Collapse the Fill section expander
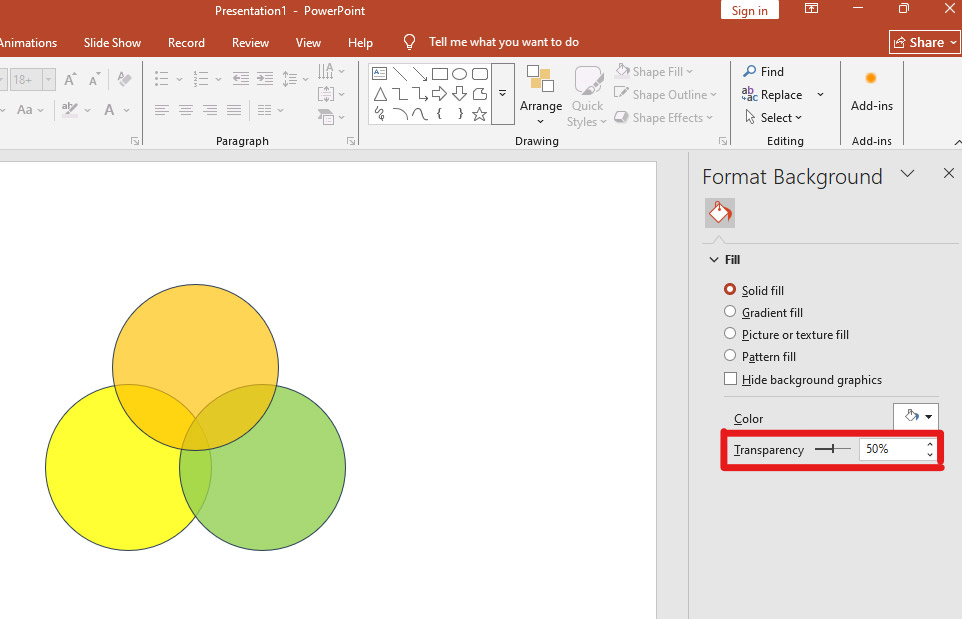 point(714,260)
